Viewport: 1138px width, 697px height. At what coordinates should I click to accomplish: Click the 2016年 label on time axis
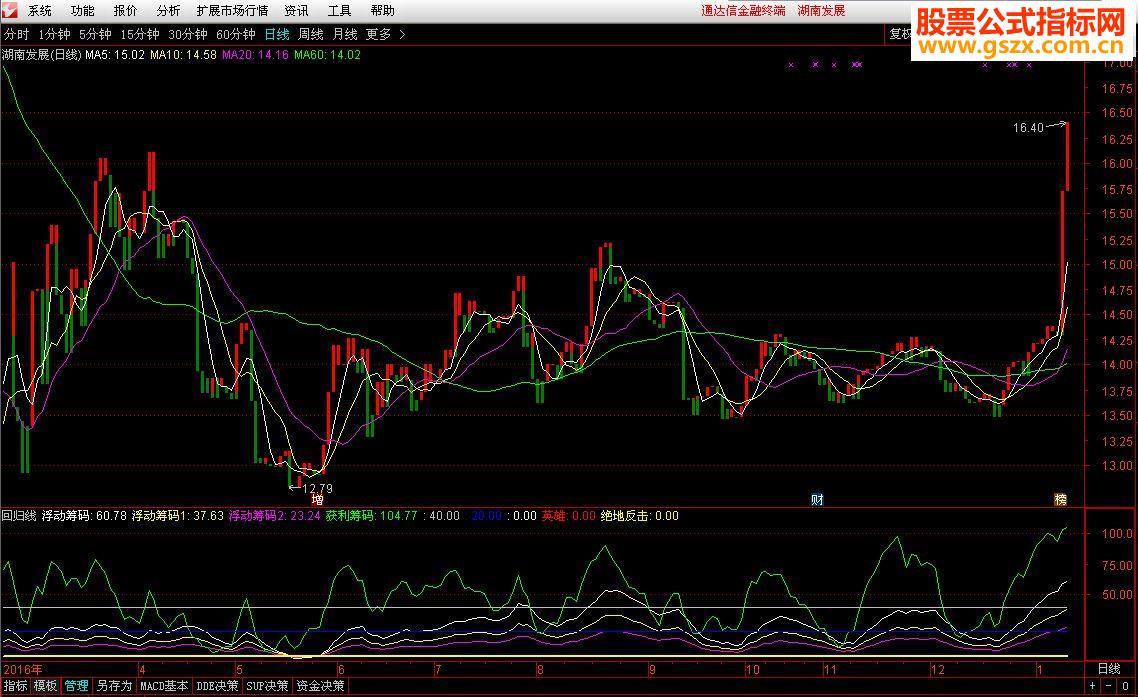pyautogui.click(x=22, y=669)
